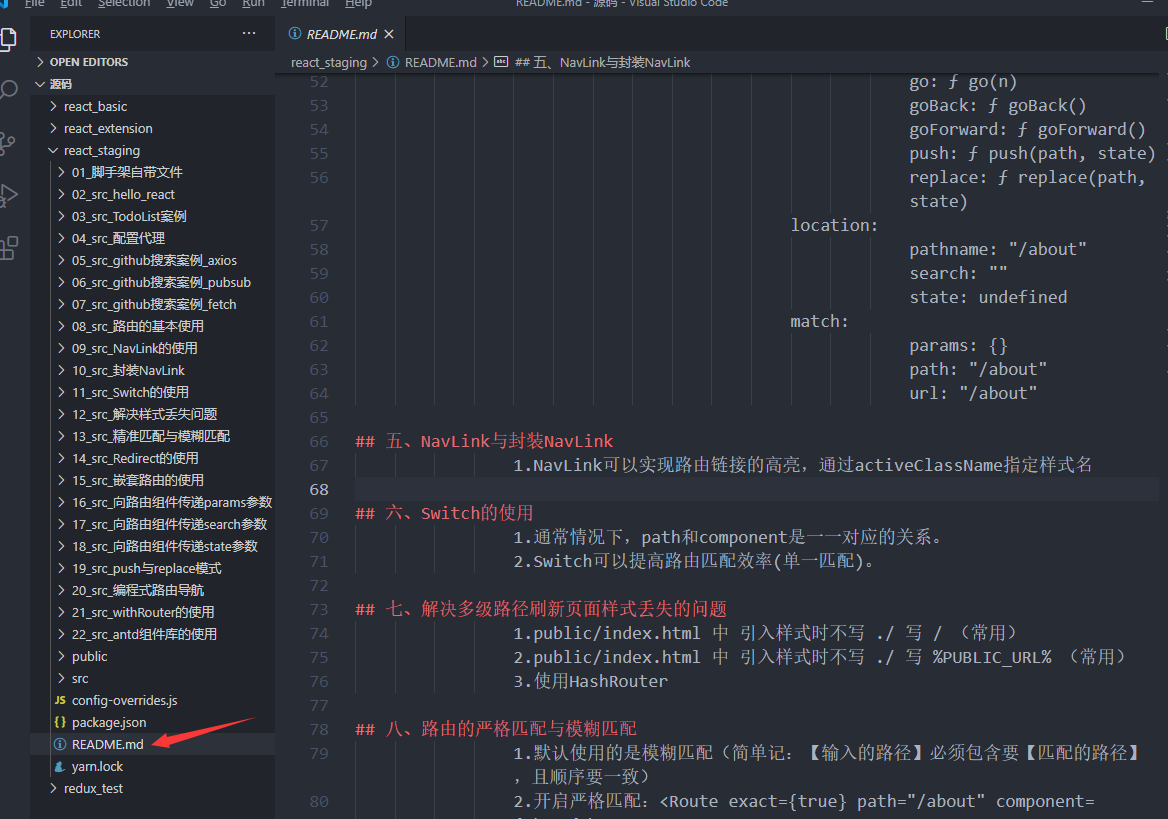1168x819 pixels.
Task: Expand folder 07_src_github搜索案例_fetch
Action: point(61,304)
